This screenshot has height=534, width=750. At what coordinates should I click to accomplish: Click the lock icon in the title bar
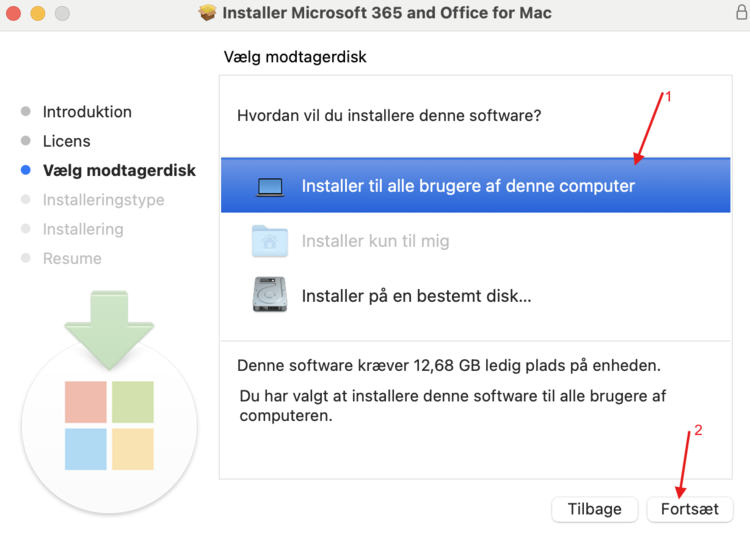click(741, 13)
